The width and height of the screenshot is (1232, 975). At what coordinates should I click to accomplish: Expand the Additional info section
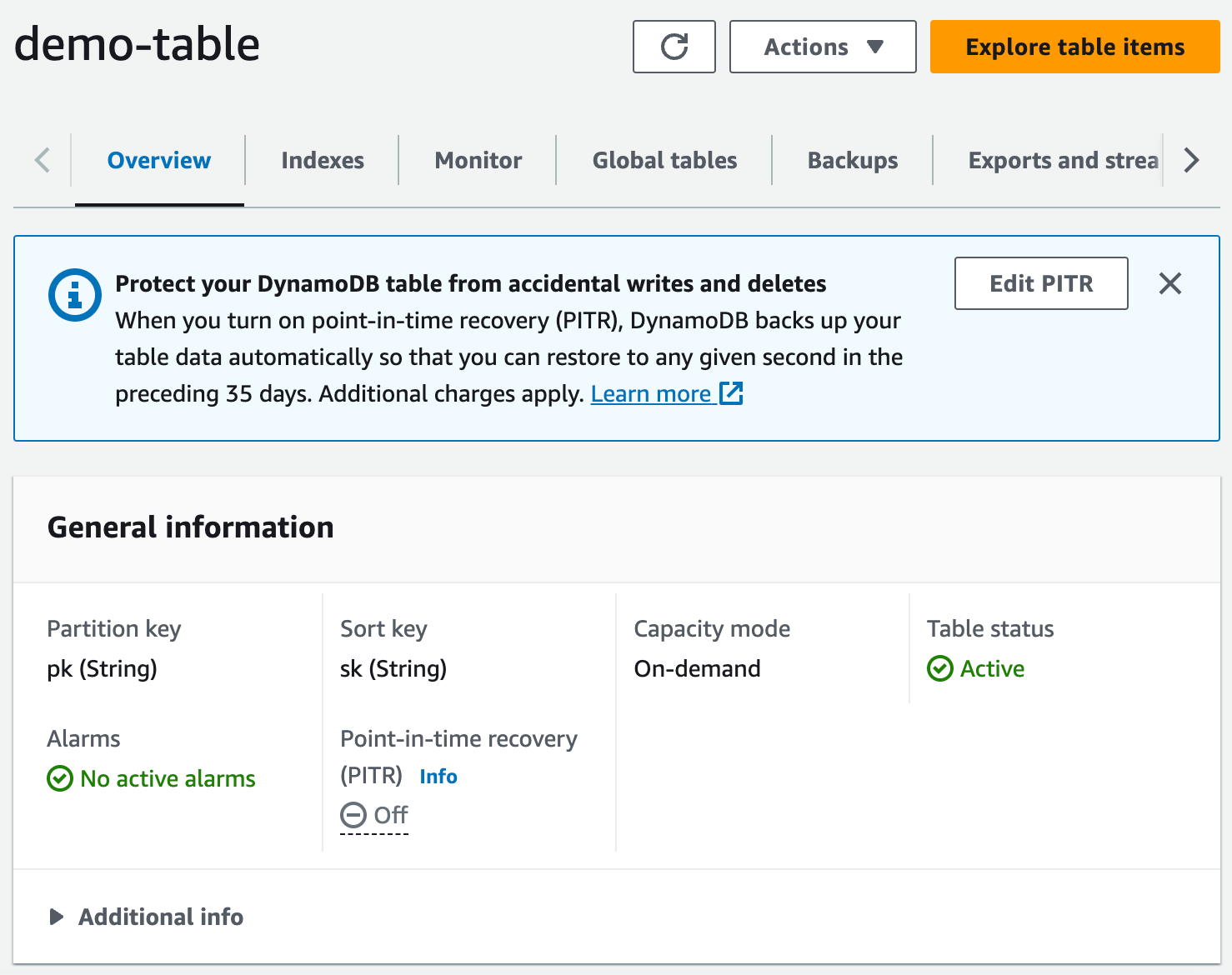coord(146,917)
